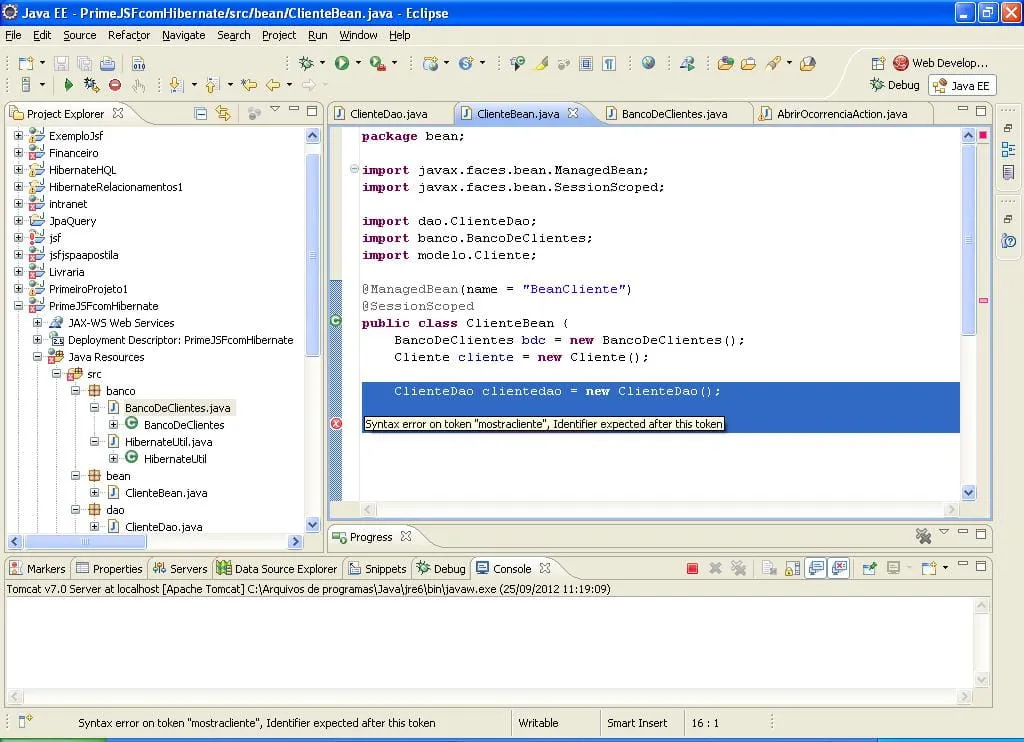Image resolution: width=1024 pixels, height=742 pixels.
Task: Open the Run button dropdown arrow
Action: (357, 63)
